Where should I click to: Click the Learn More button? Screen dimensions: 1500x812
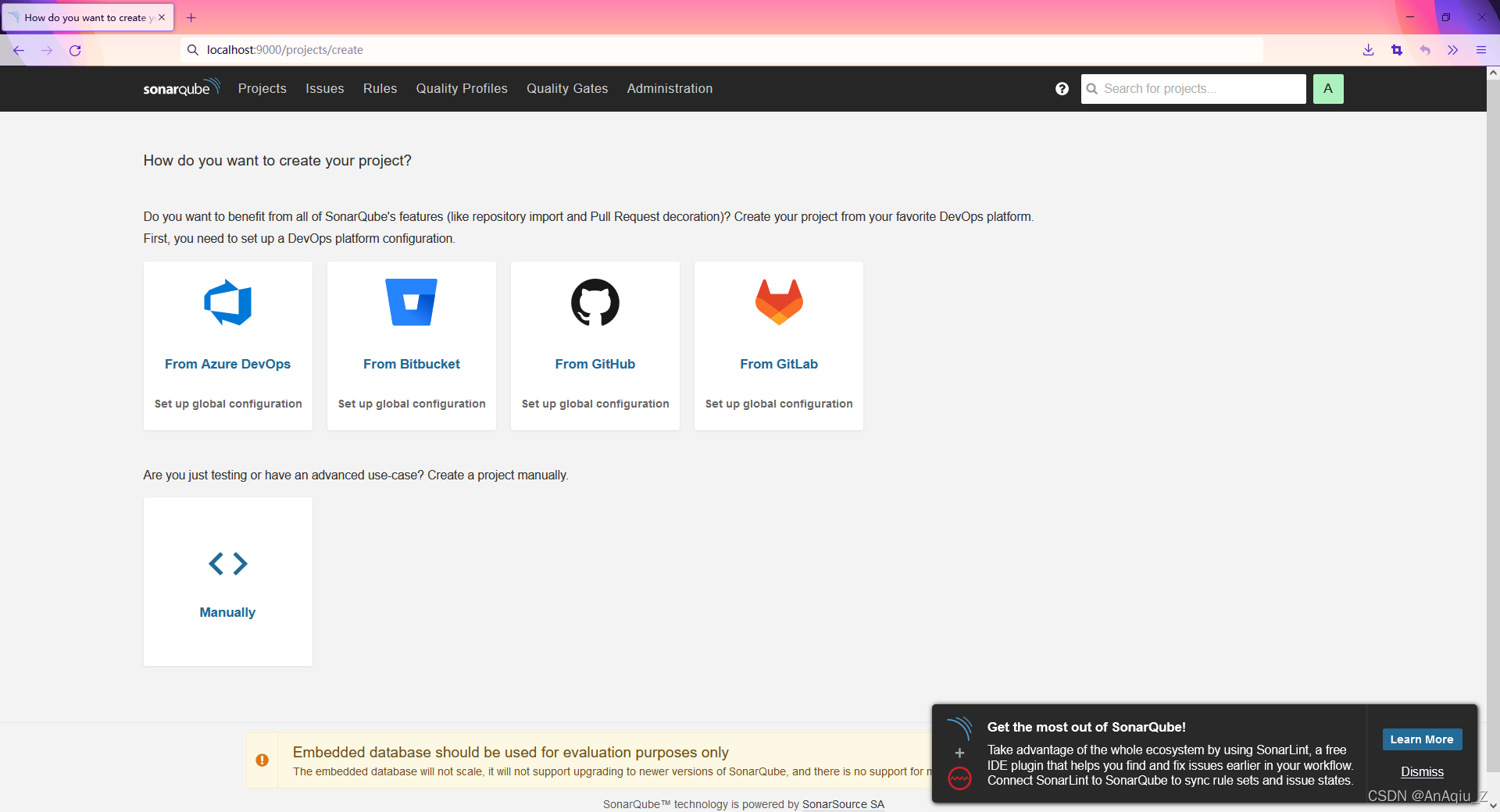[1422, 739]
